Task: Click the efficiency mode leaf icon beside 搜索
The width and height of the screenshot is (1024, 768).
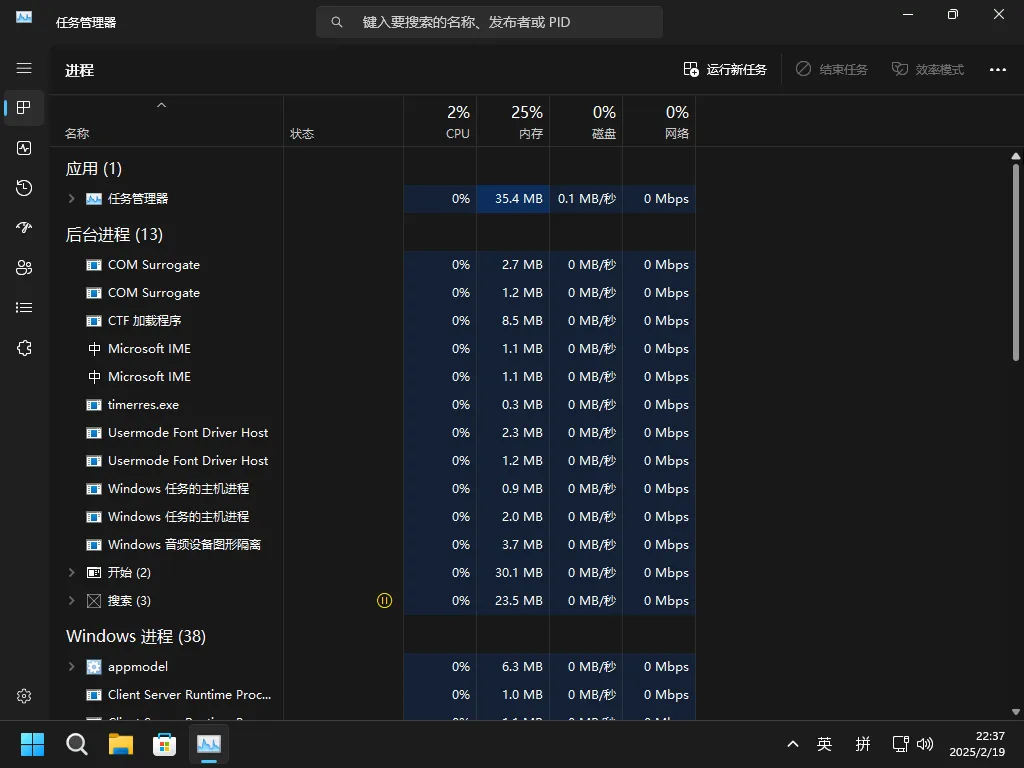Action: point(384,600)
